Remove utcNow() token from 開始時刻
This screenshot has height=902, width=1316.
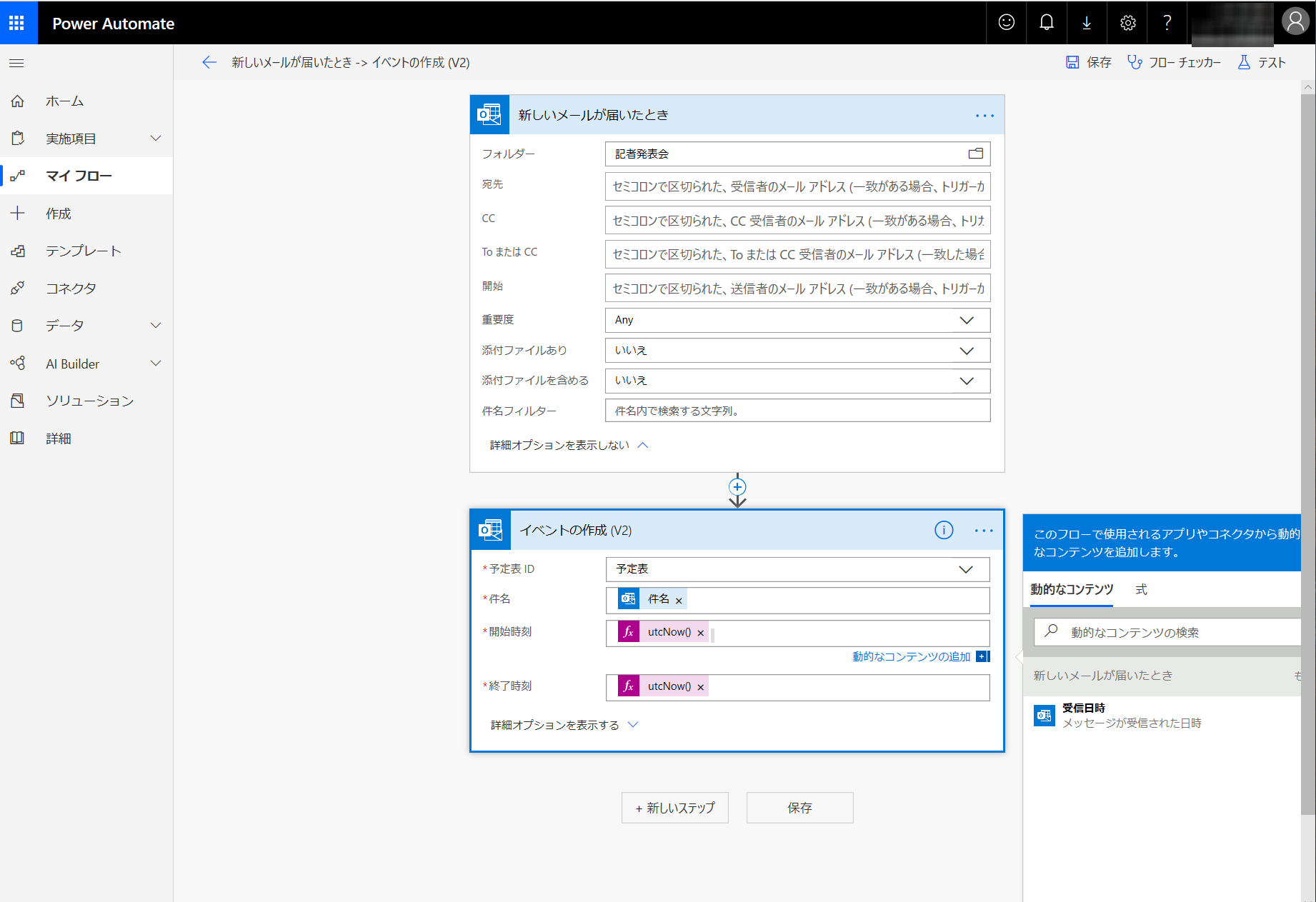coord(701,633)
